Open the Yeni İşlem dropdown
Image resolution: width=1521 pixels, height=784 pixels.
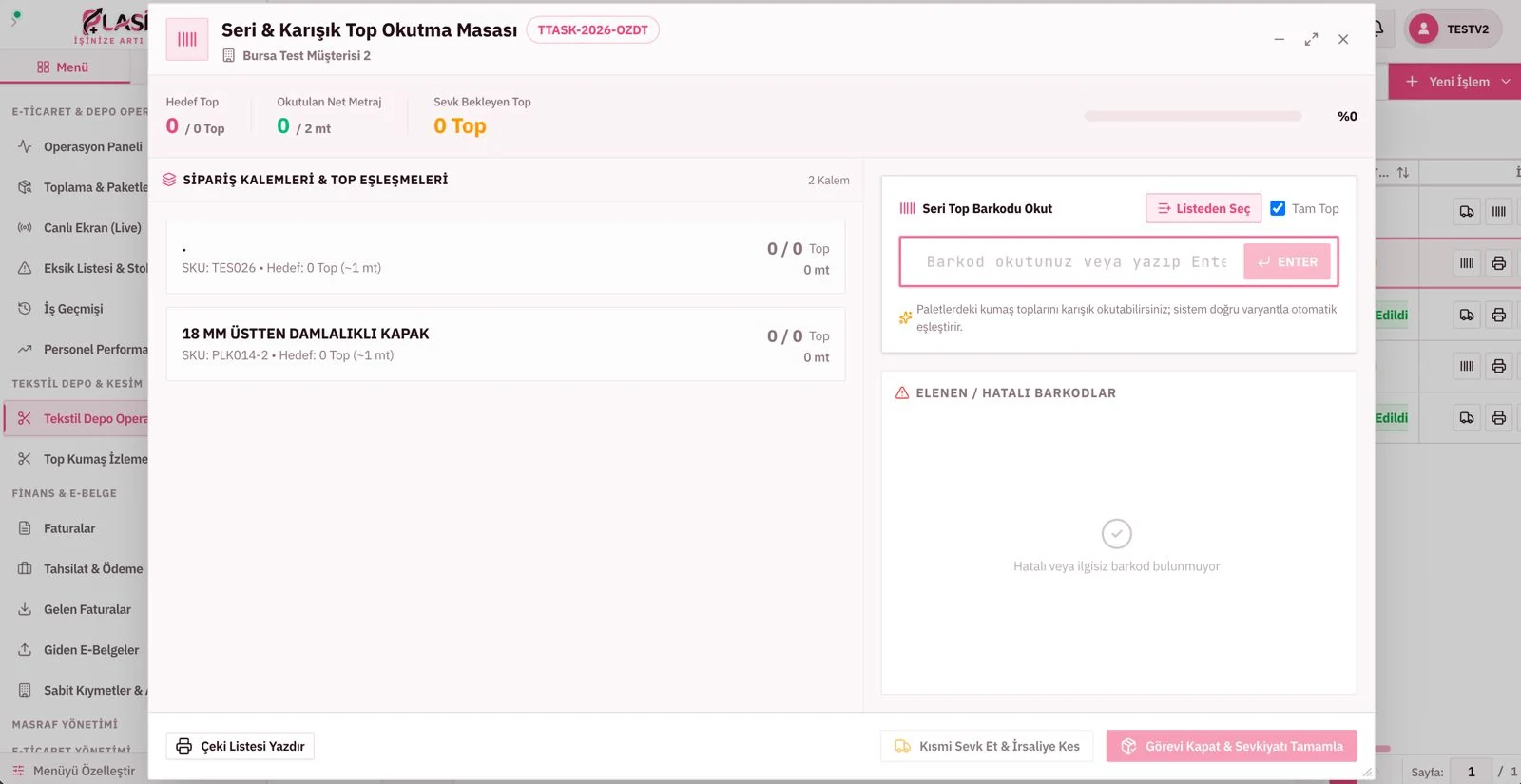point(1456,82)
